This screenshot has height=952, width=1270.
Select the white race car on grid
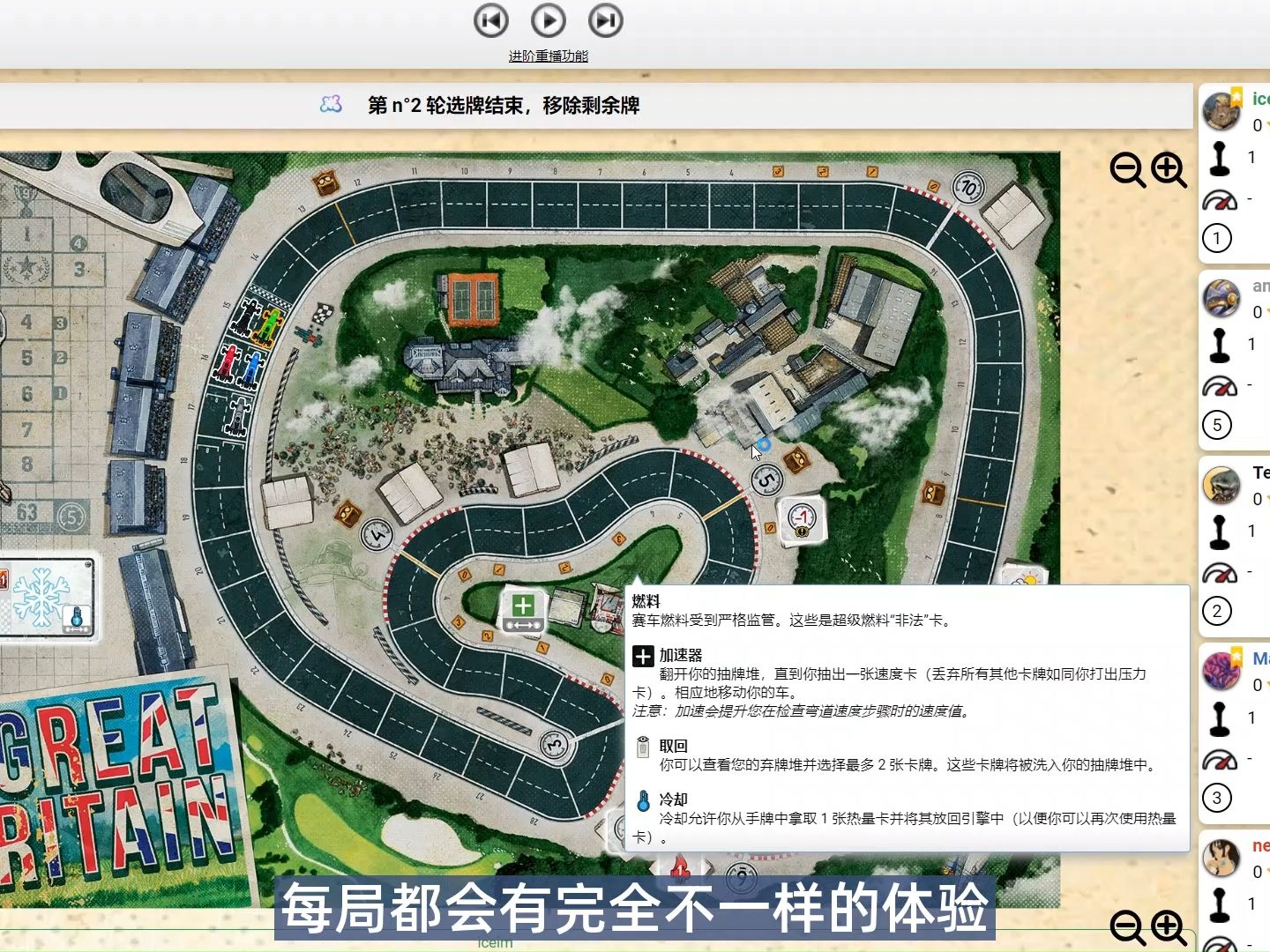(236, 416)
